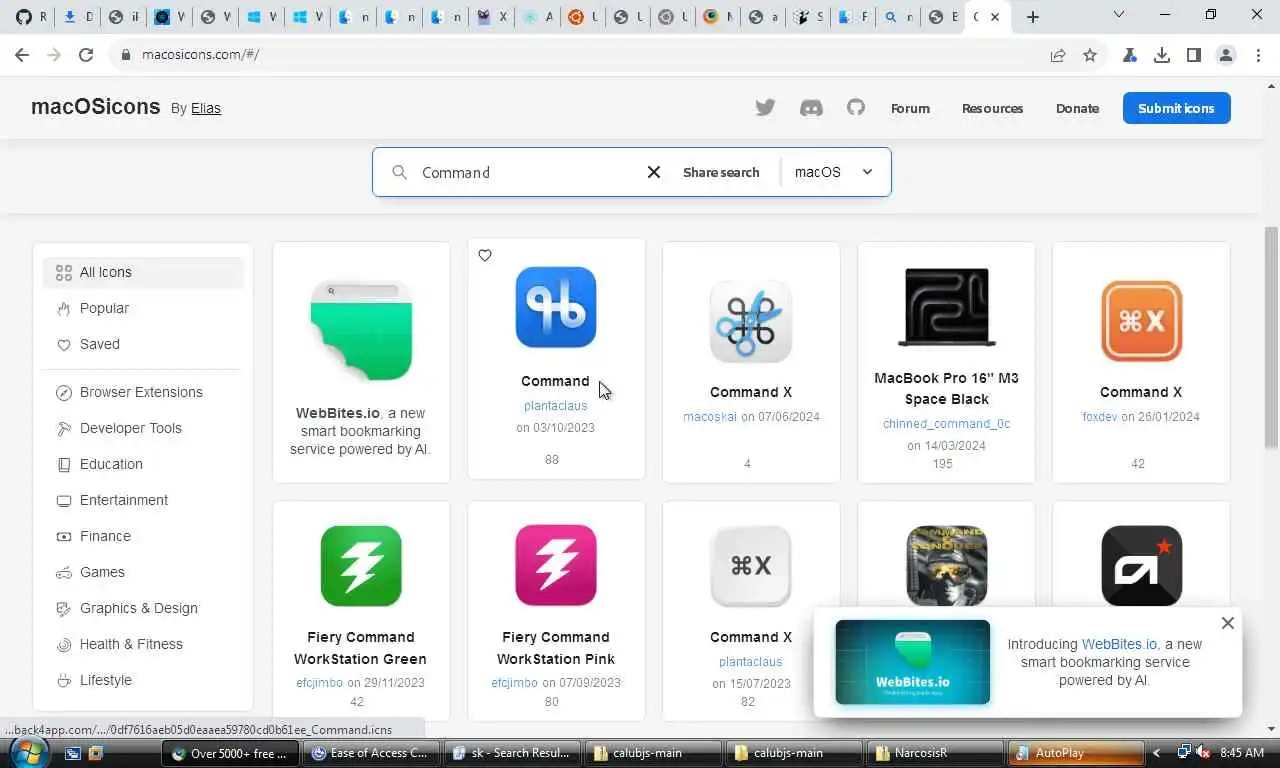1280x768 pixels.
Task: Click the WebBites.io popup banner image
Action: point(913,662)
